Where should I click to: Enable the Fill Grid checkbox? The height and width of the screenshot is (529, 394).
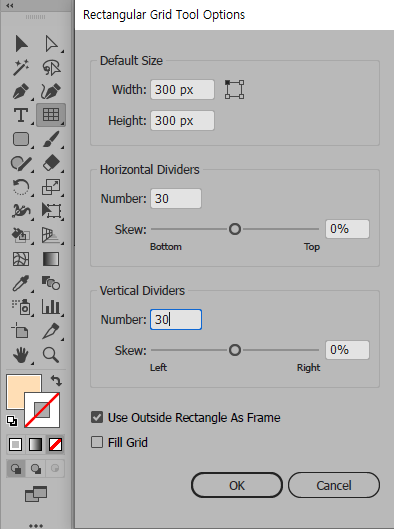[x=97, y=442]
